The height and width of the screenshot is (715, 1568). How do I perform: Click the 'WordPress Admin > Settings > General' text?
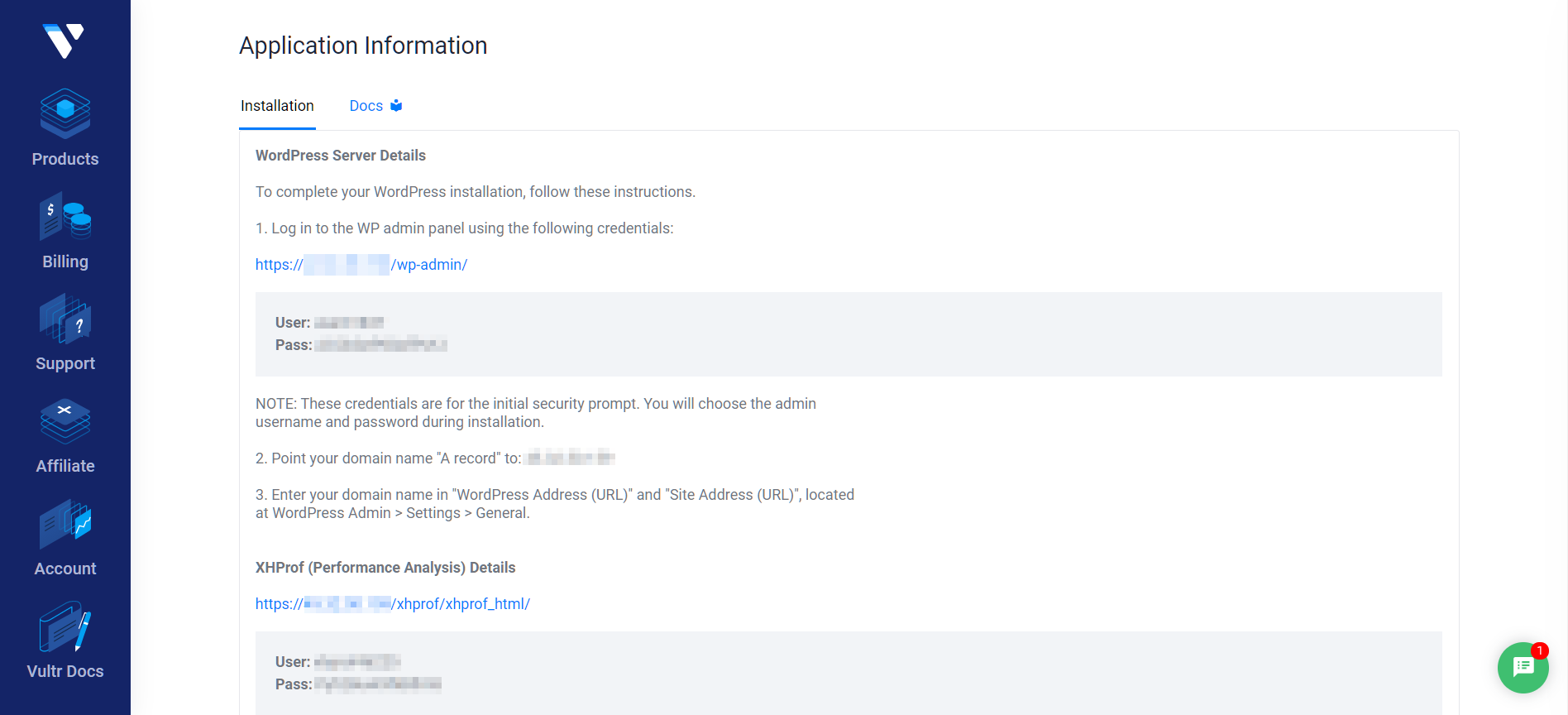coord(401,513)
